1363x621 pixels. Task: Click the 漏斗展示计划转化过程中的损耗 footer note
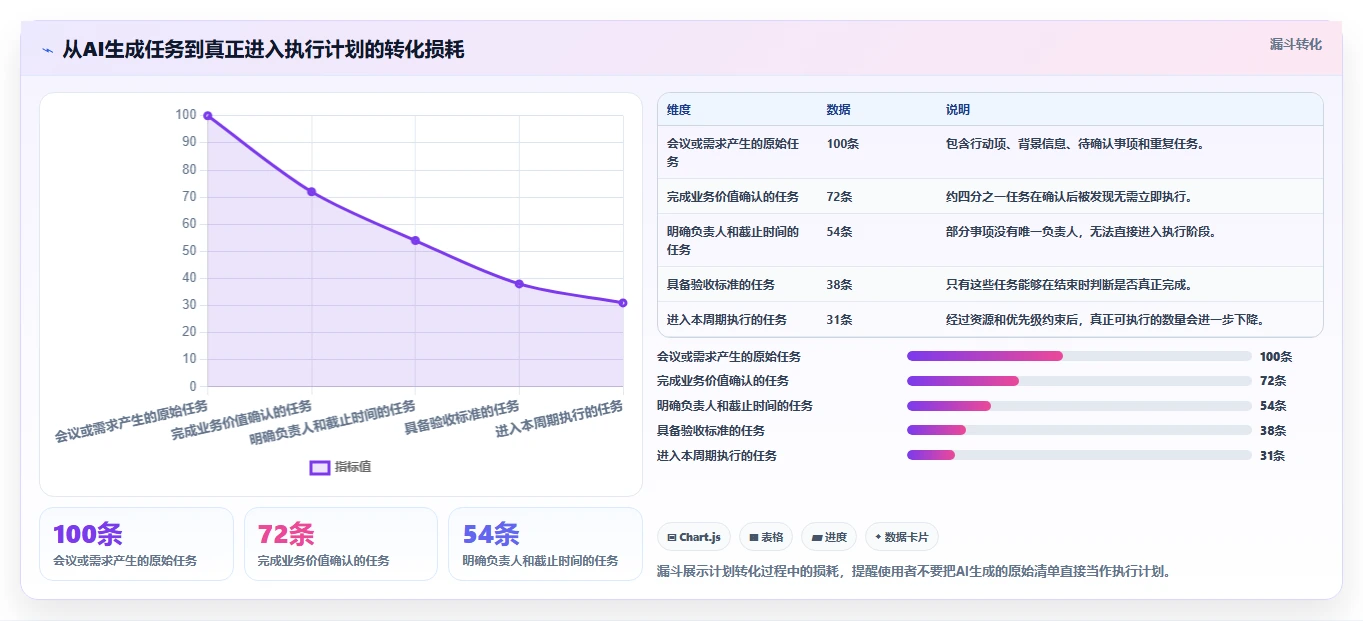click(913, 572)
